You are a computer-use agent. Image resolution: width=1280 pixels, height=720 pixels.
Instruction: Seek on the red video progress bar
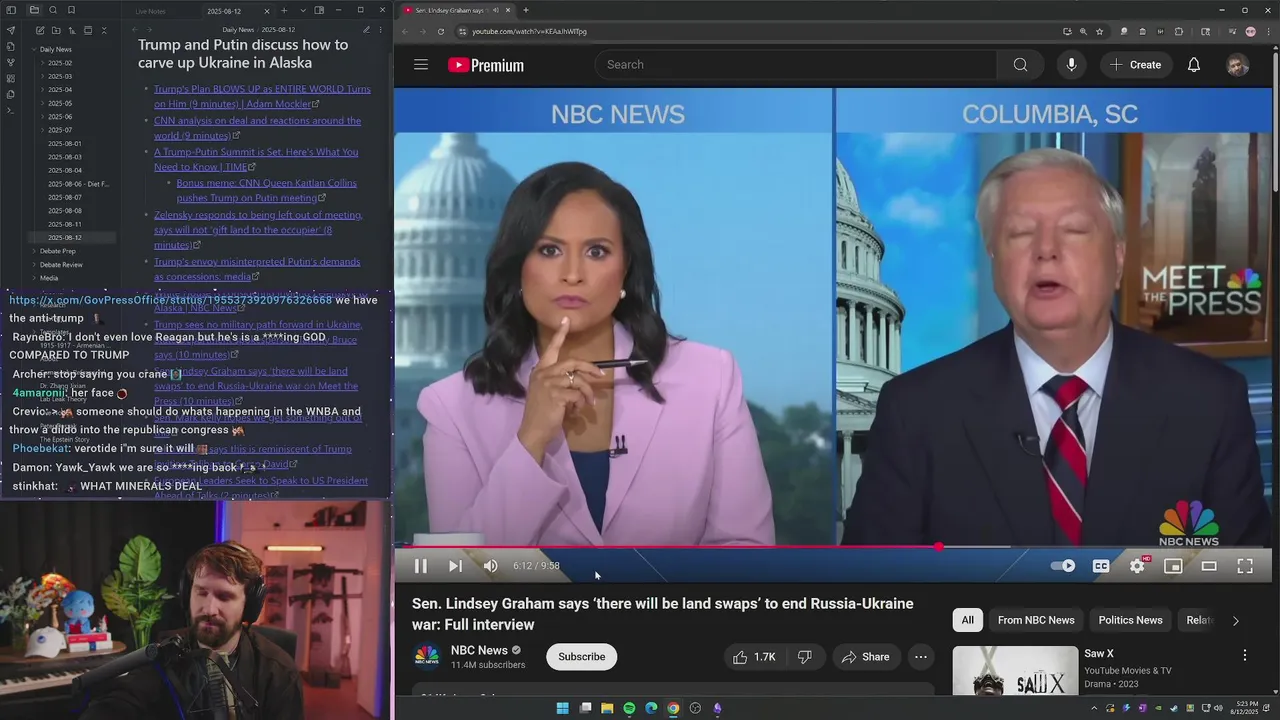pyautogui.click(x=833, y=547)
